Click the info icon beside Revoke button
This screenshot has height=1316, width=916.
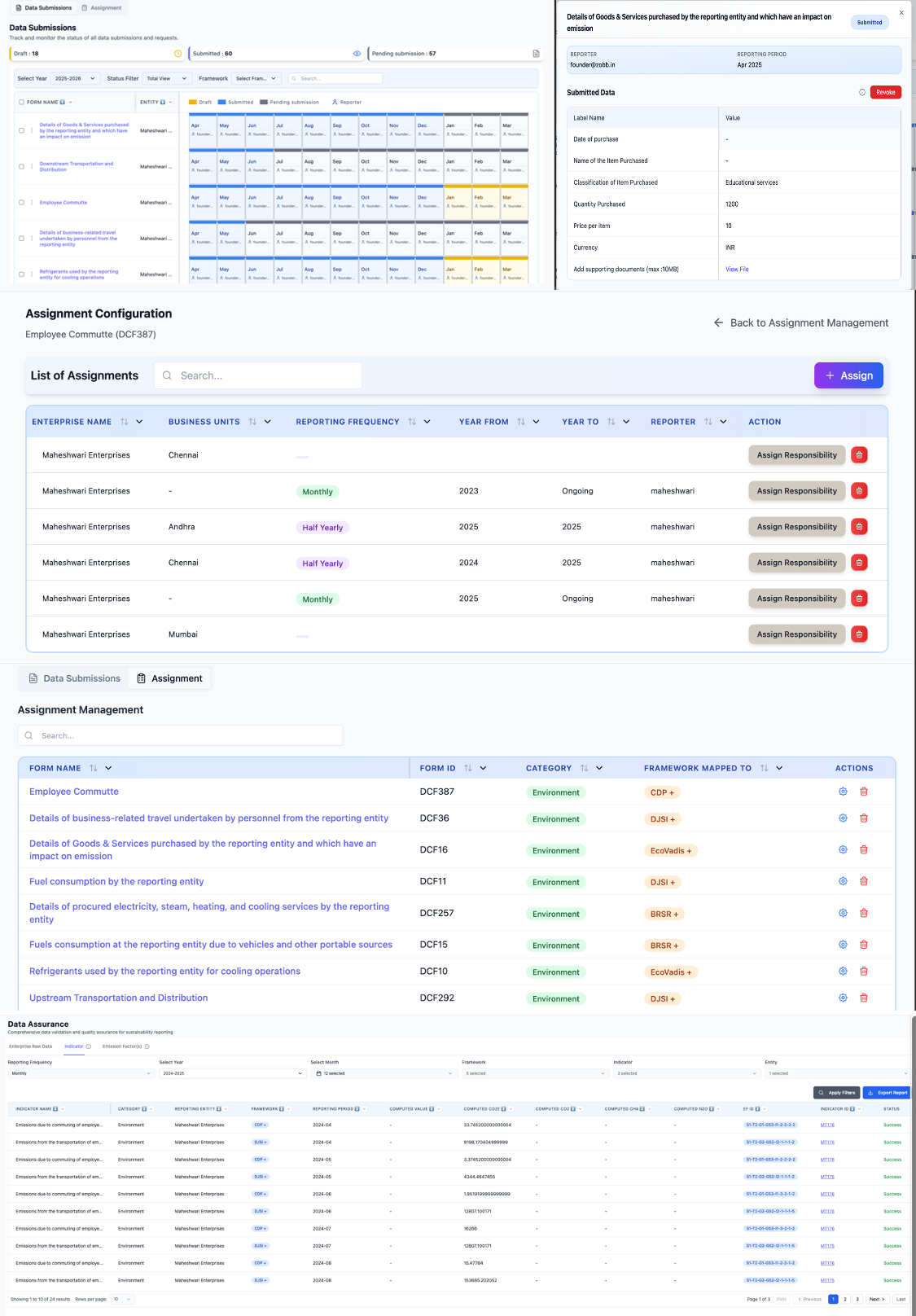point(862,92)
